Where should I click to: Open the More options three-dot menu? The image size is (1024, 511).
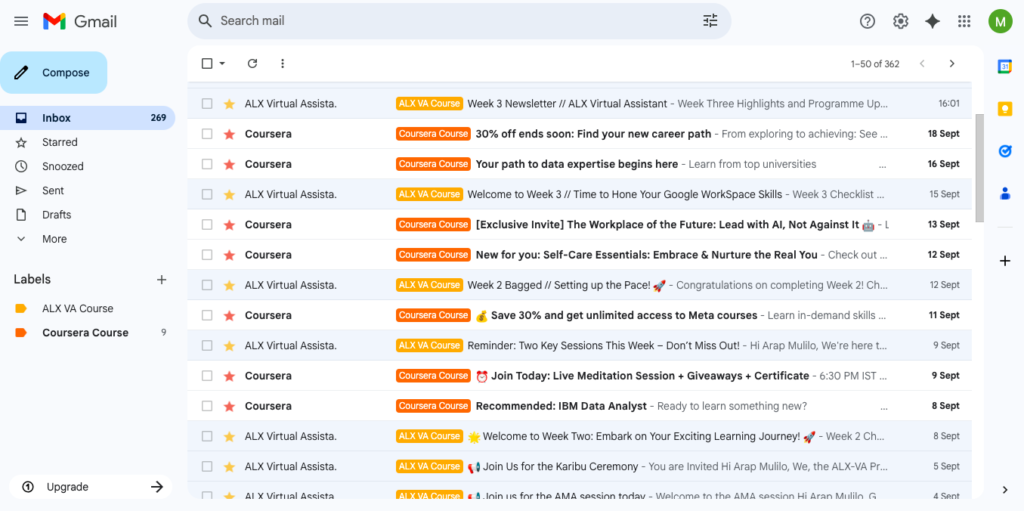tap(282, 63)
